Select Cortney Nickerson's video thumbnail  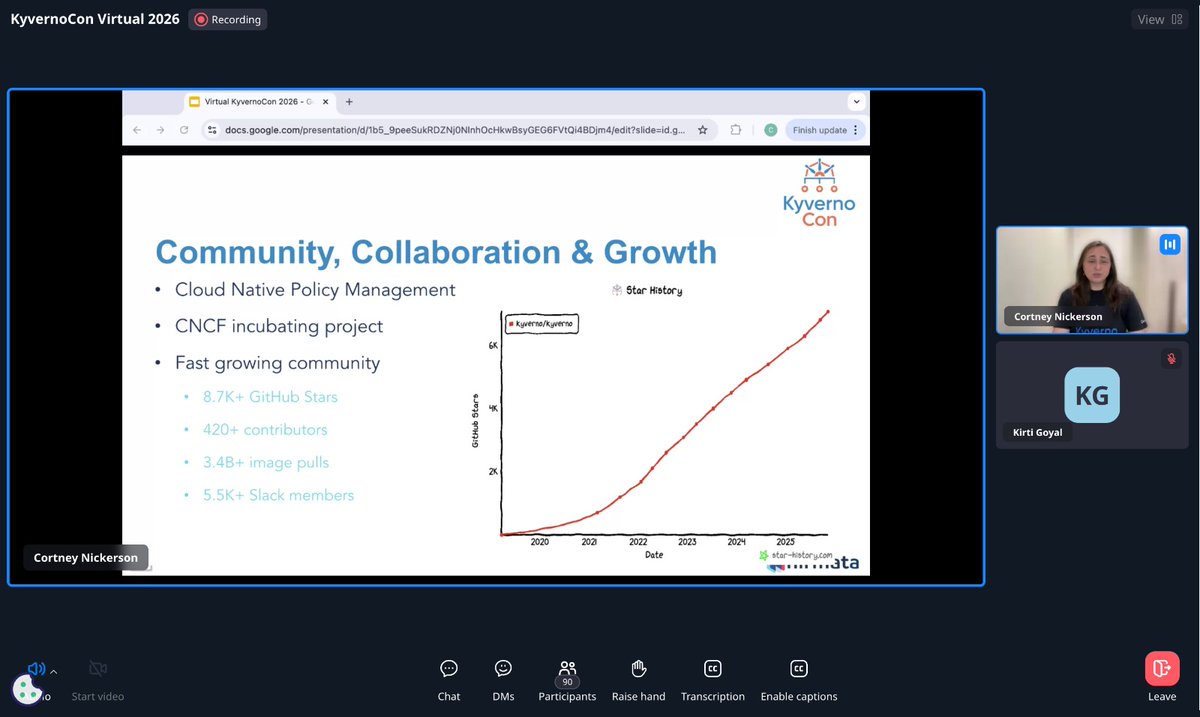[x=1091, y=280]
